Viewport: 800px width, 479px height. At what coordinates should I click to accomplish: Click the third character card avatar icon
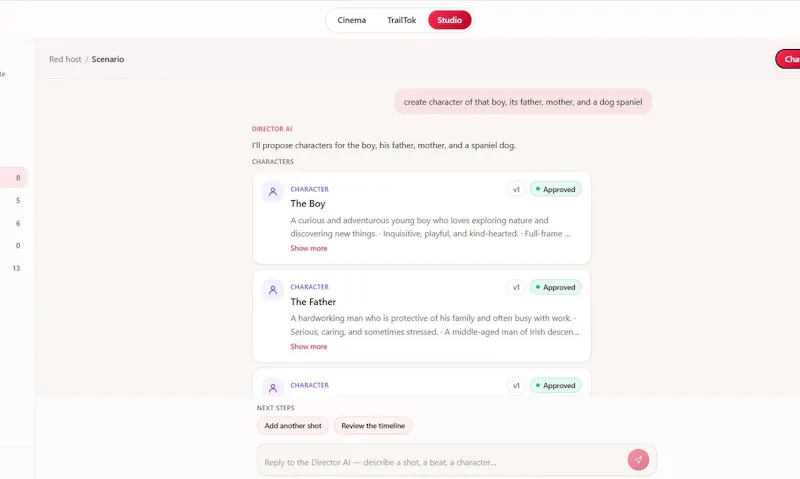pos(273,388)
